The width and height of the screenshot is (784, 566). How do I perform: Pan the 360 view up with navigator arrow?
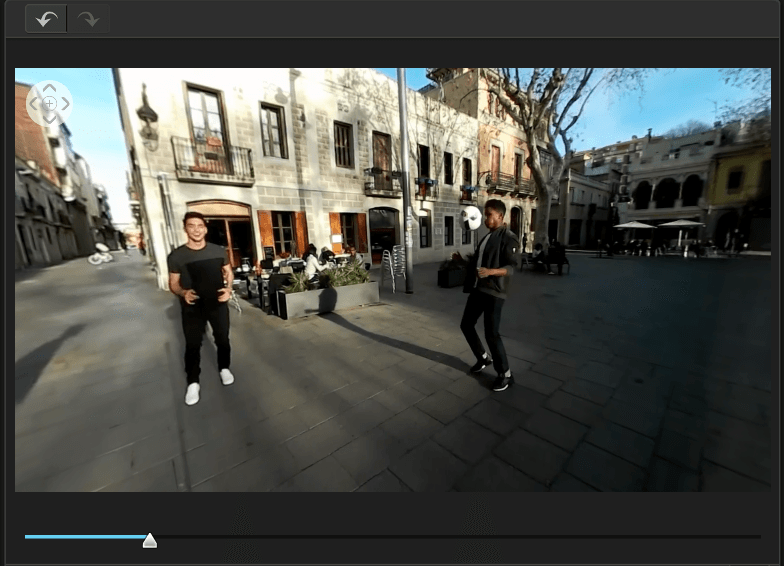49,88
